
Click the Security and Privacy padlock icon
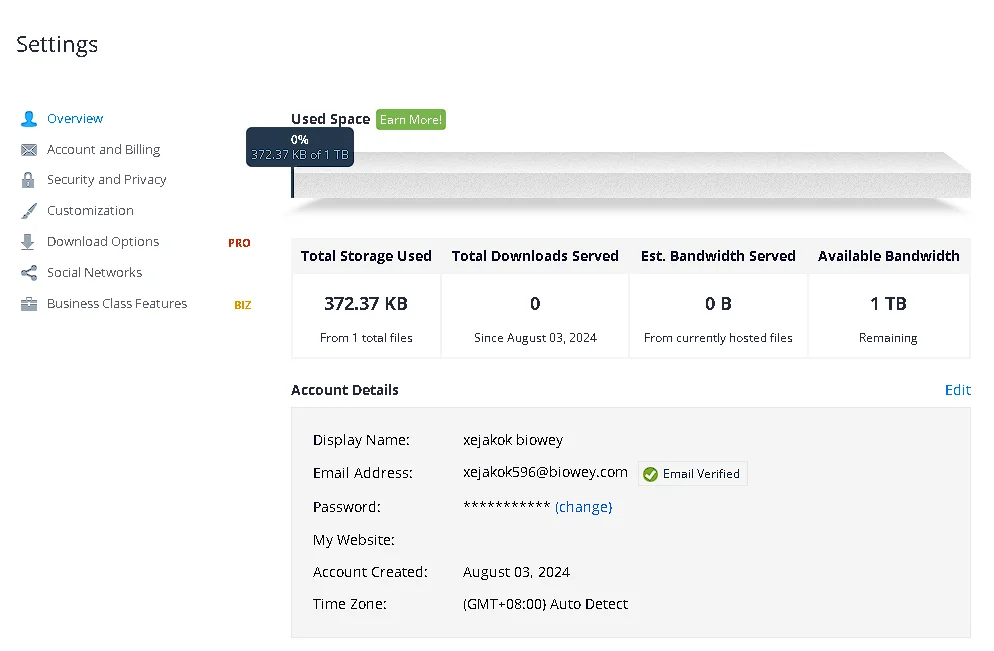tap(28, 180)
